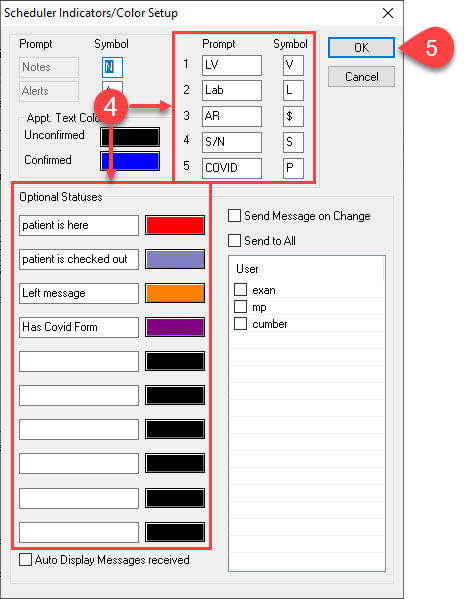Open the orange Left message color swatch

click(x=175, y=293)
